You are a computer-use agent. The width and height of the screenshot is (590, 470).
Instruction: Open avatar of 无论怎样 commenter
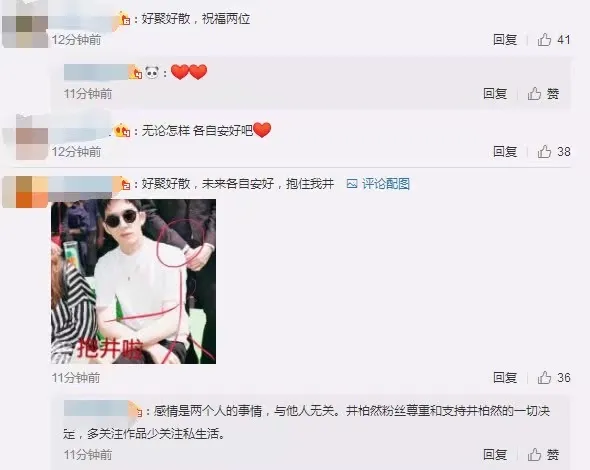coord(32,138)
